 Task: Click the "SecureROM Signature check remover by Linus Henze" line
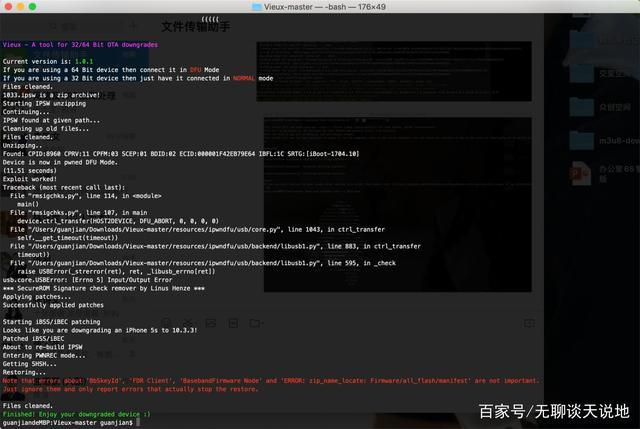point(103,288)
